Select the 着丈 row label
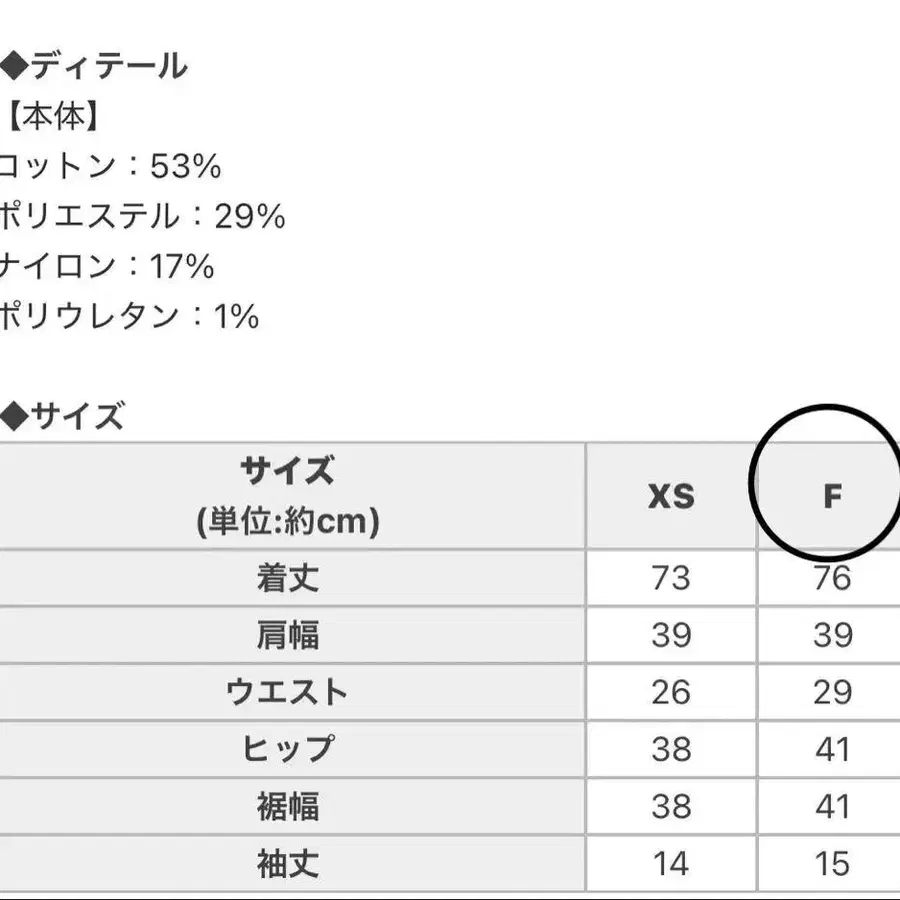The width and height of the screenshot is (900, 900). click(x=288, y=577)
